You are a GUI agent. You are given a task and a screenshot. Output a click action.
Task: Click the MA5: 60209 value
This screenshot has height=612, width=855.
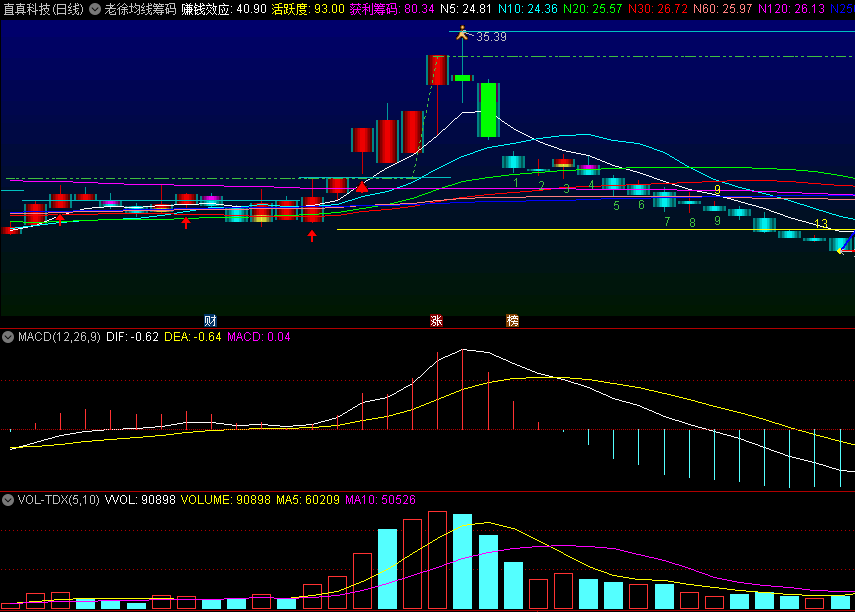[x=308, y=500]
